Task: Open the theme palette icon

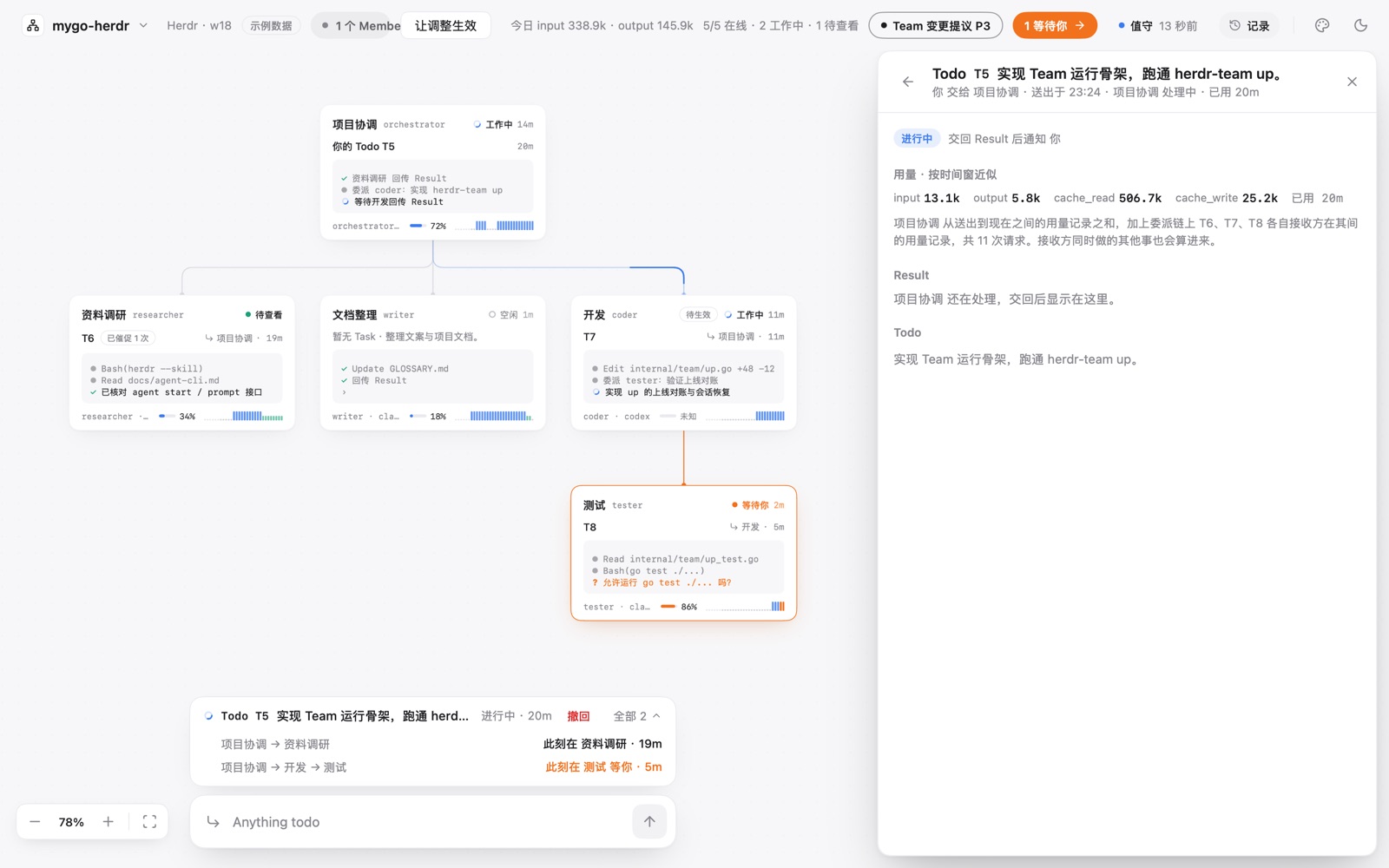Action: (1322, 26)
